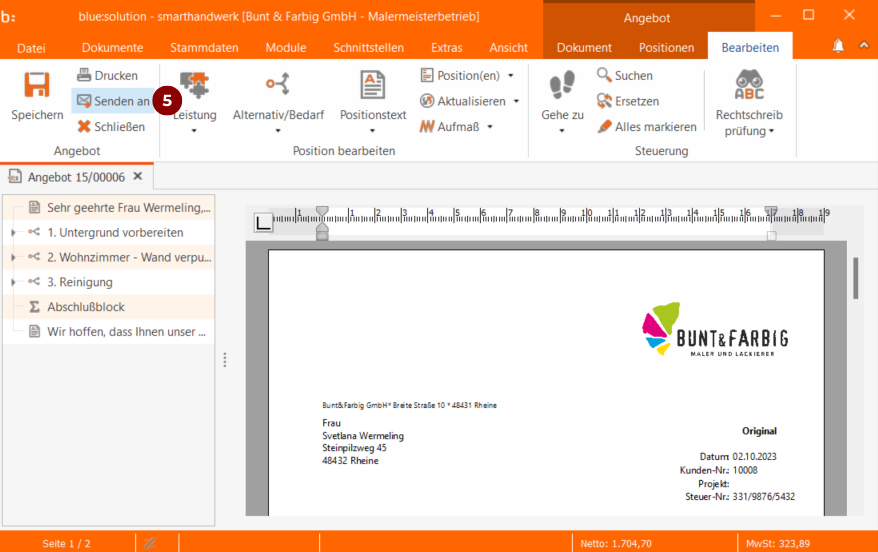Click the left indent marker on ruler
This screenshot has width=878, height=552.
pyautogui.click(x=322, y=230)
